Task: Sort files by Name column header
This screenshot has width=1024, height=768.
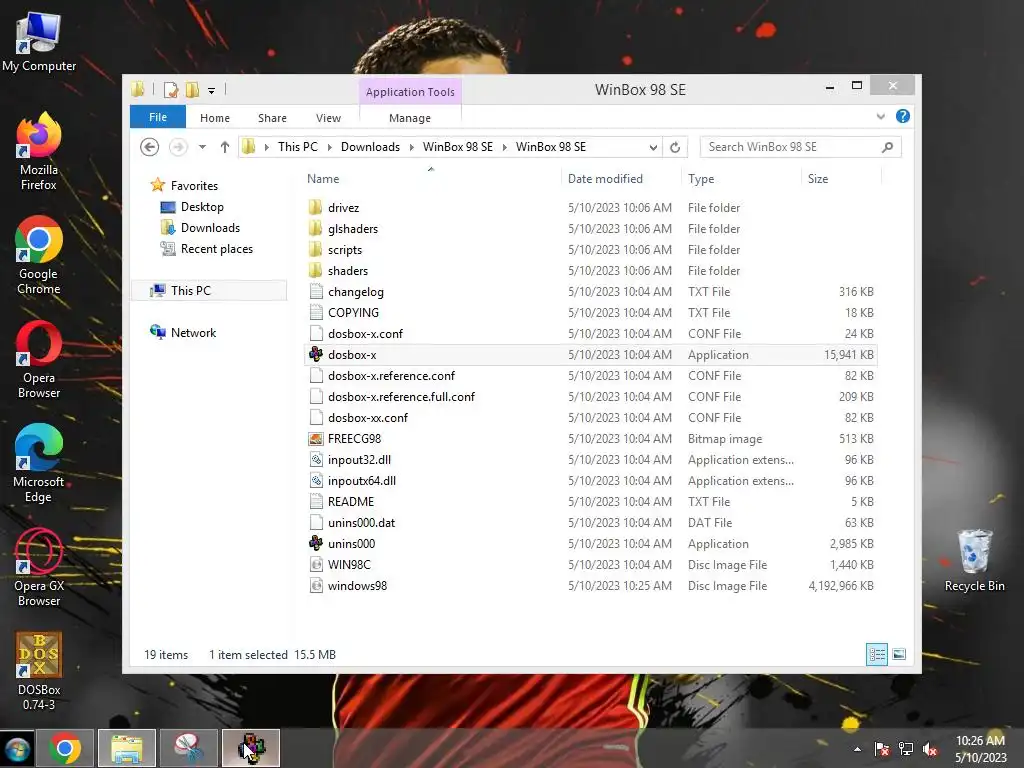Action: [323, 178]
